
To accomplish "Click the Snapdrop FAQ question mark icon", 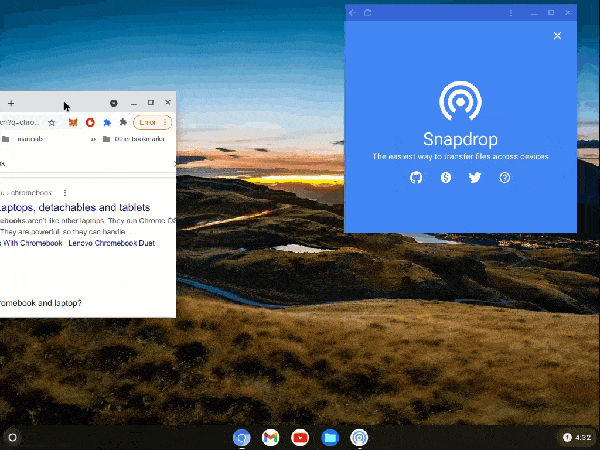I will tap(505, 178).
